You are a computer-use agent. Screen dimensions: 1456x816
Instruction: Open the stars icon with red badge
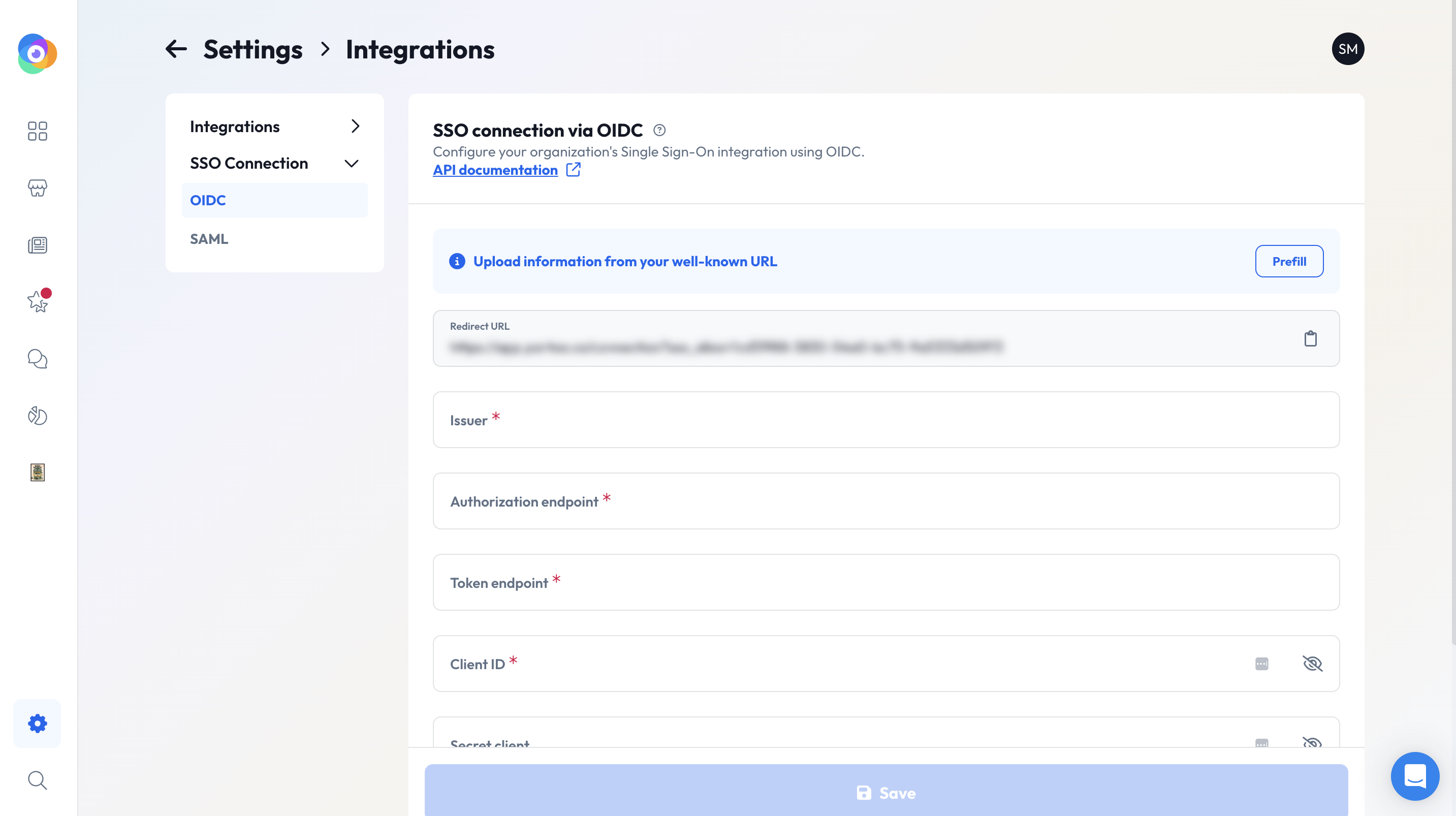(x=37, y=301)
